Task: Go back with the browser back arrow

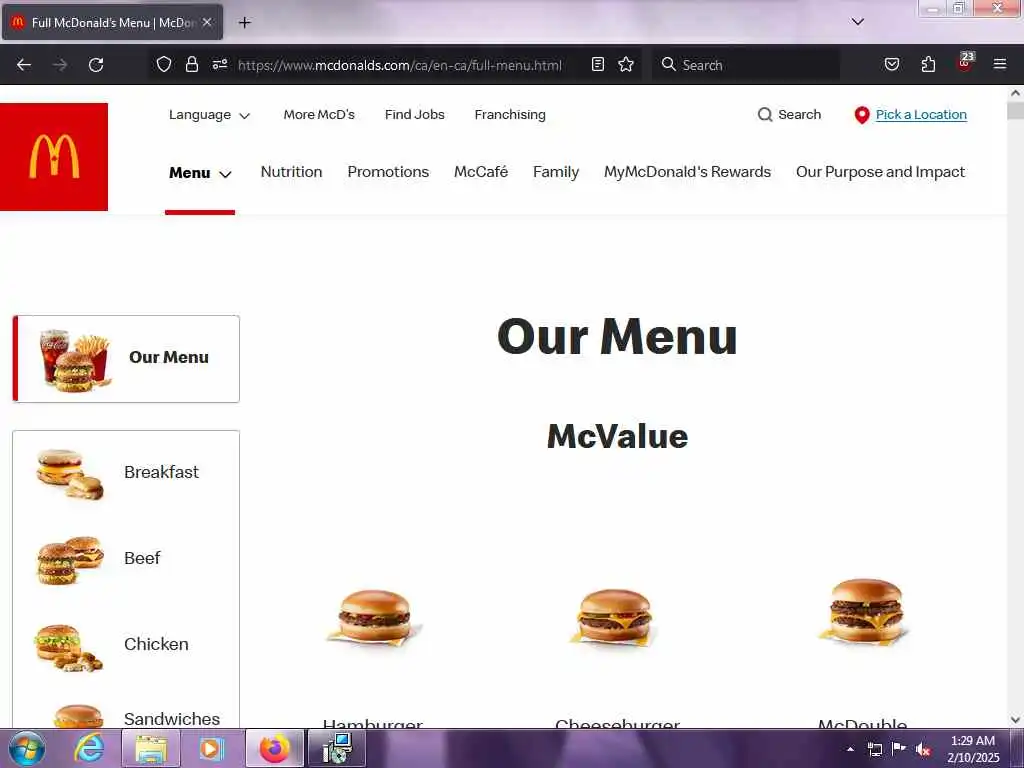Action: click(x=24, y=65)
